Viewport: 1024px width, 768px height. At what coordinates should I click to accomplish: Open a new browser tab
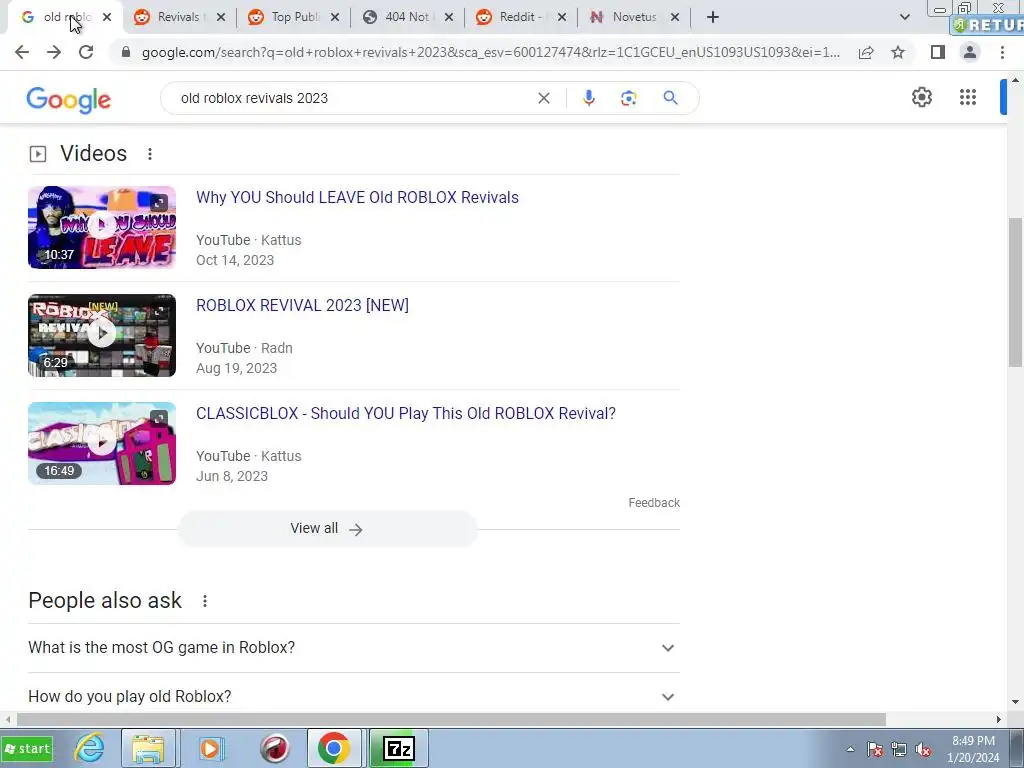[x=712, y=18]
